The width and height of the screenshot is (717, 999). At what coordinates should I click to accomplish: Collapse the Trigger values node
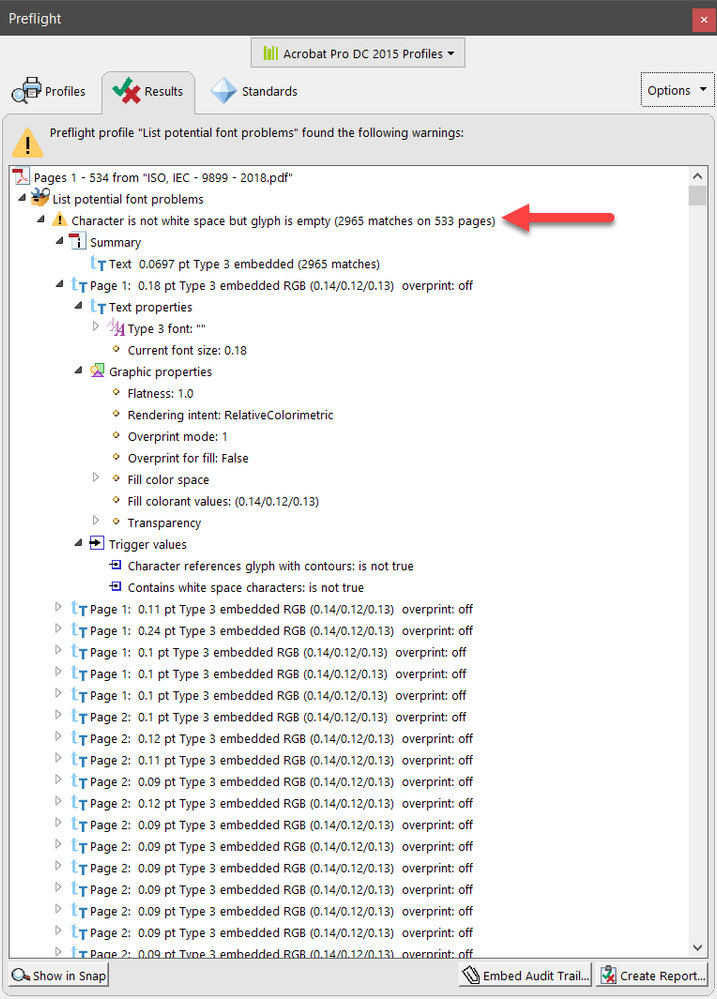point(78,543)
